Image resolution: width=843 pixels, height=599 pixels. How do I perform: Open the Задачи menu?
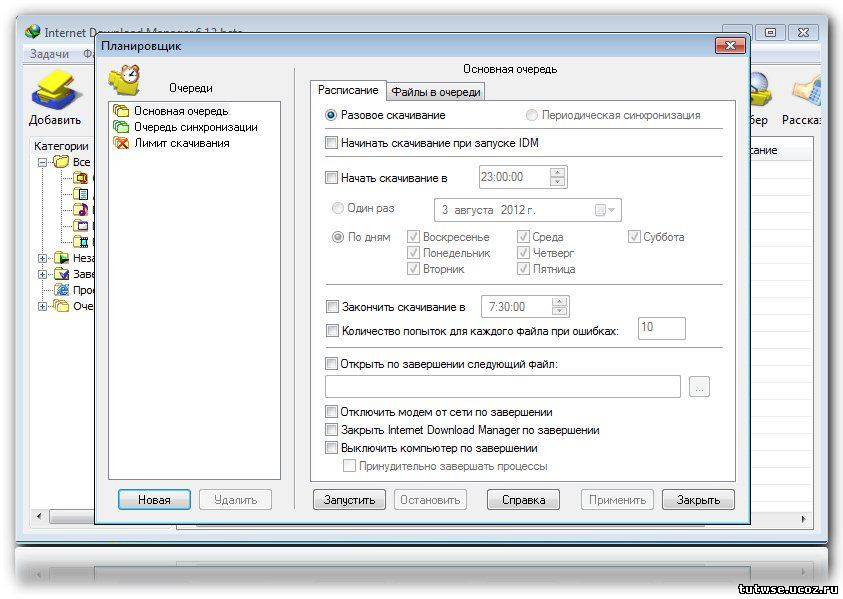(49, 54)
